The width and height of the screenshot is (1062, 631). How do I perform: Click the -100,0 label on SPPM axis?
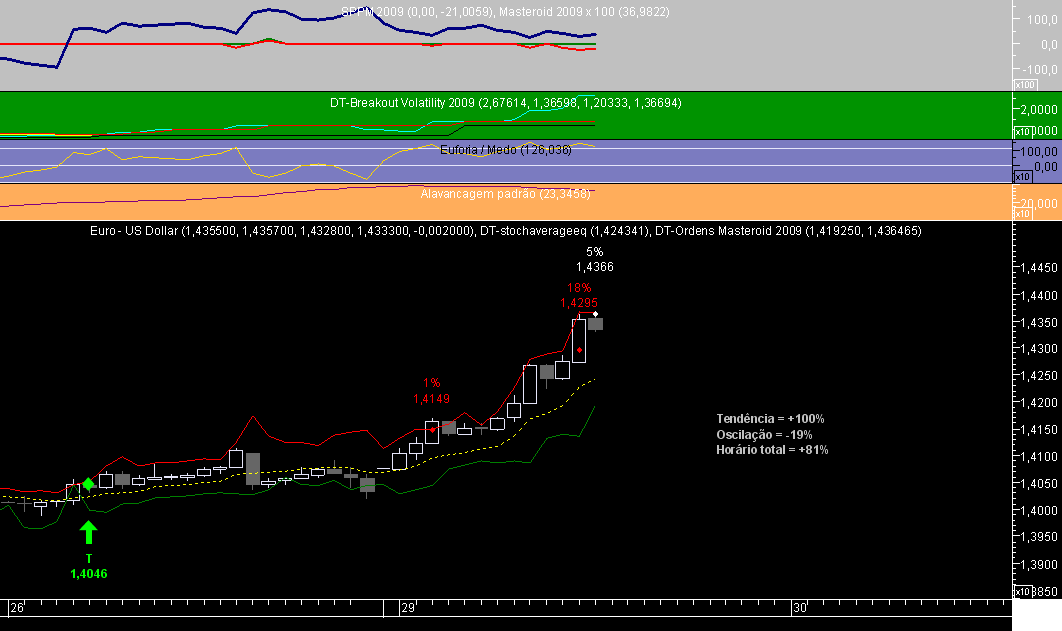coord(1040,69)
